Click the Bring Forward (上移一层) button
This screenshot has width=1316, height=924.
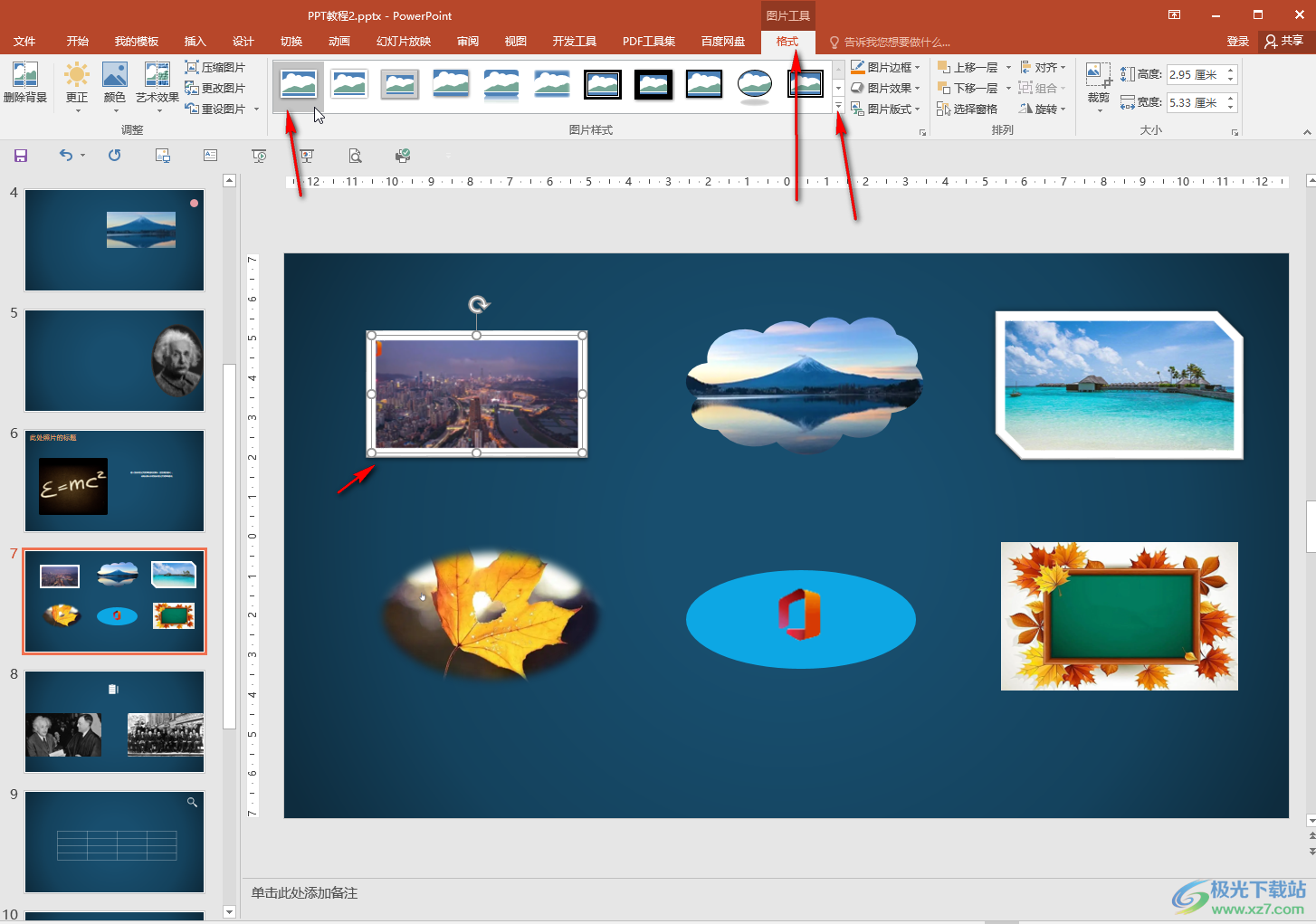click(968, 67)
